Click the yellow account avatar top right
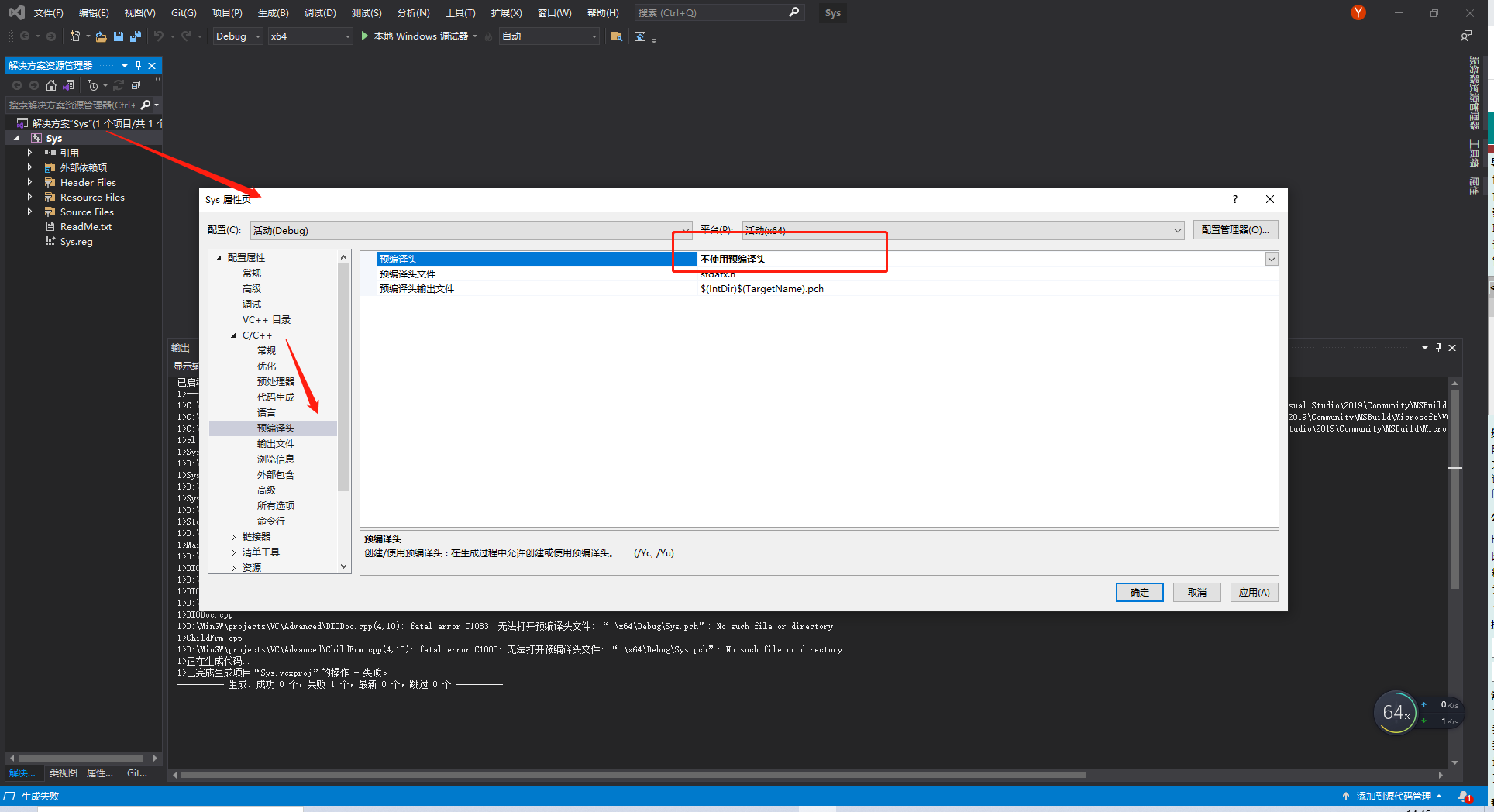1494x812 pixels. [x=1358, y=12]
